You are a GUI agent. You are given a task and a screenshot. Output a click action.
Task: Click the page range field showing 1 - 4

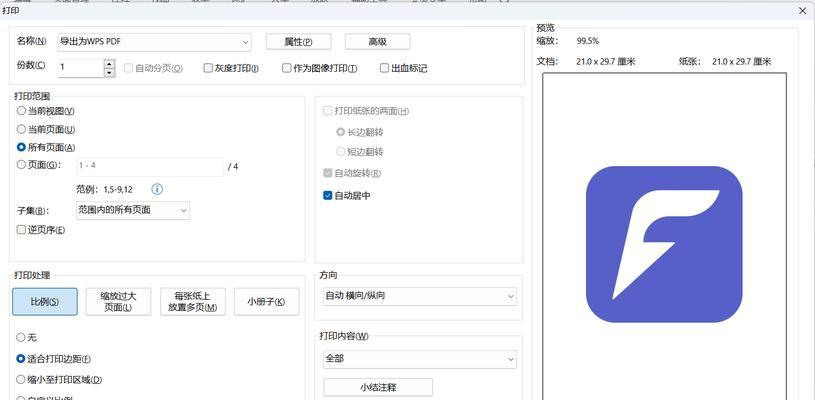150,167
